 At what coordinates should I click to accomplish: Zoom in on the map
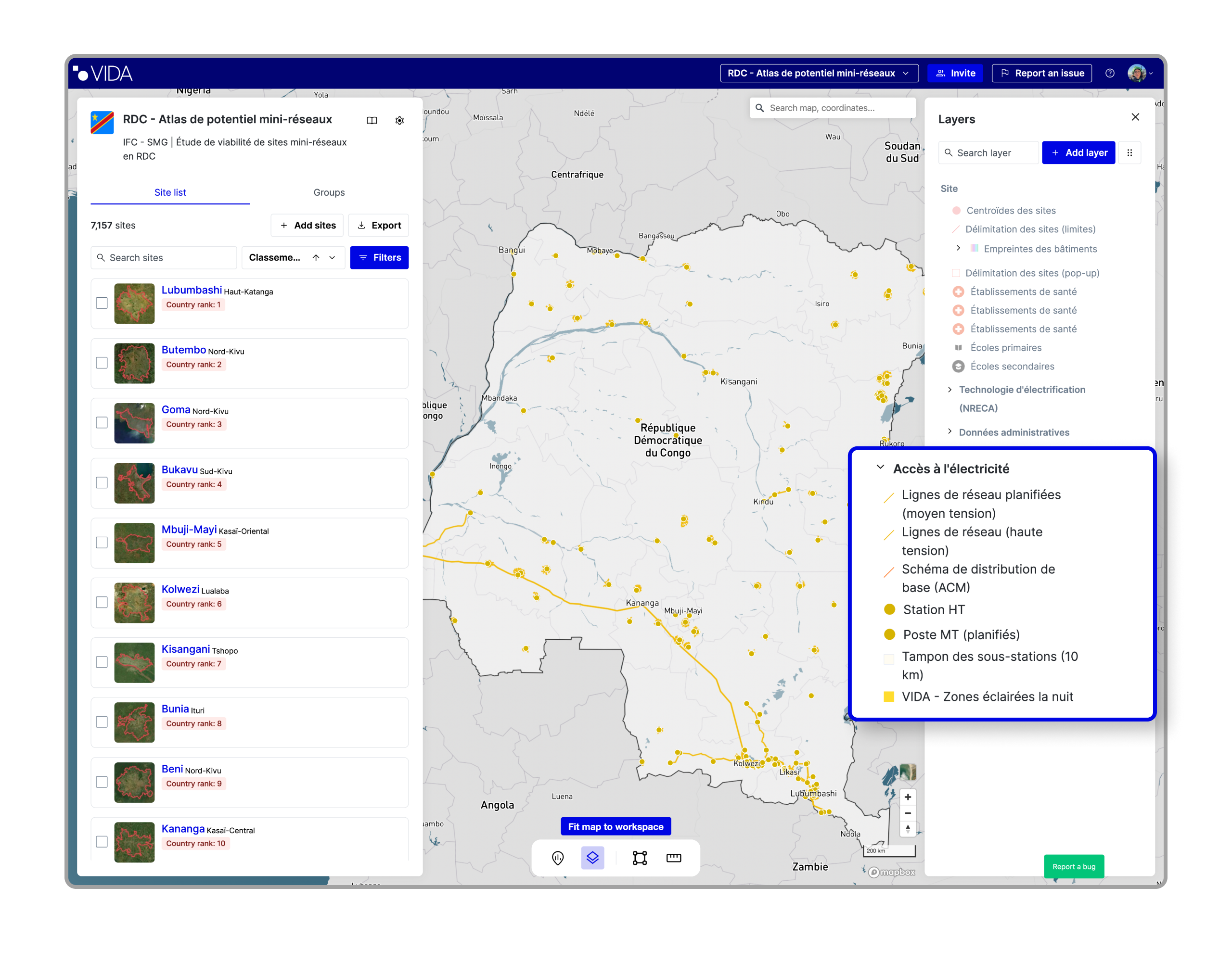(x=908, y=797)
